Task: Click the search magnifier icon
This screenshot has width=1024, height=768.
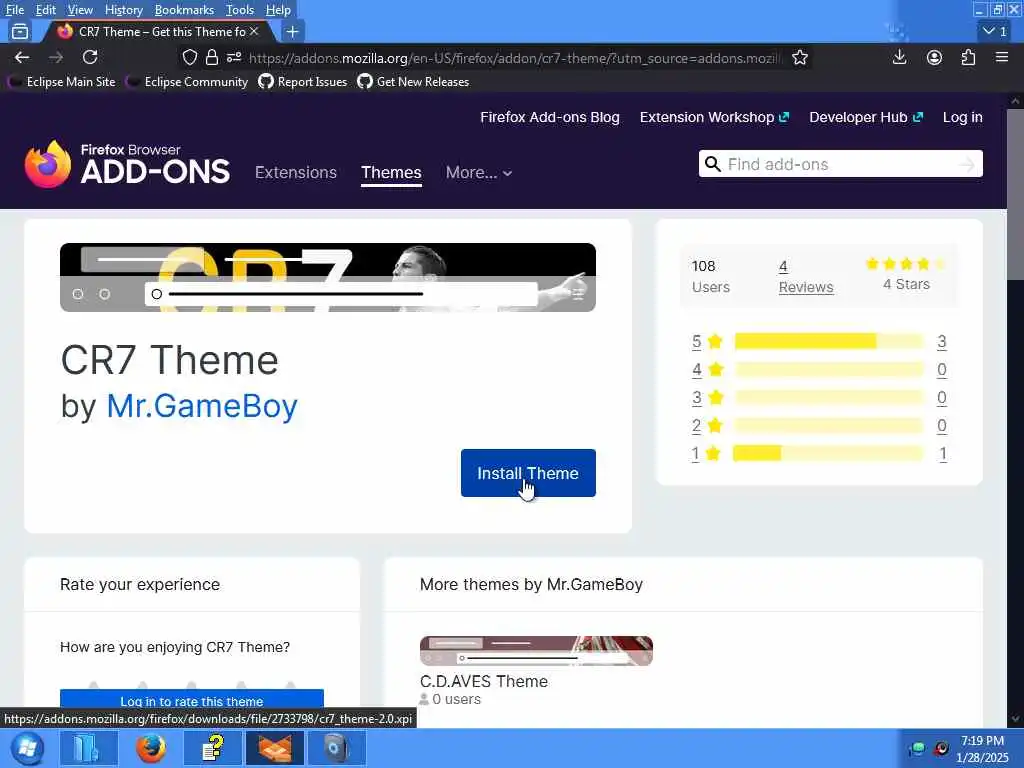Action: pos(713,164)
